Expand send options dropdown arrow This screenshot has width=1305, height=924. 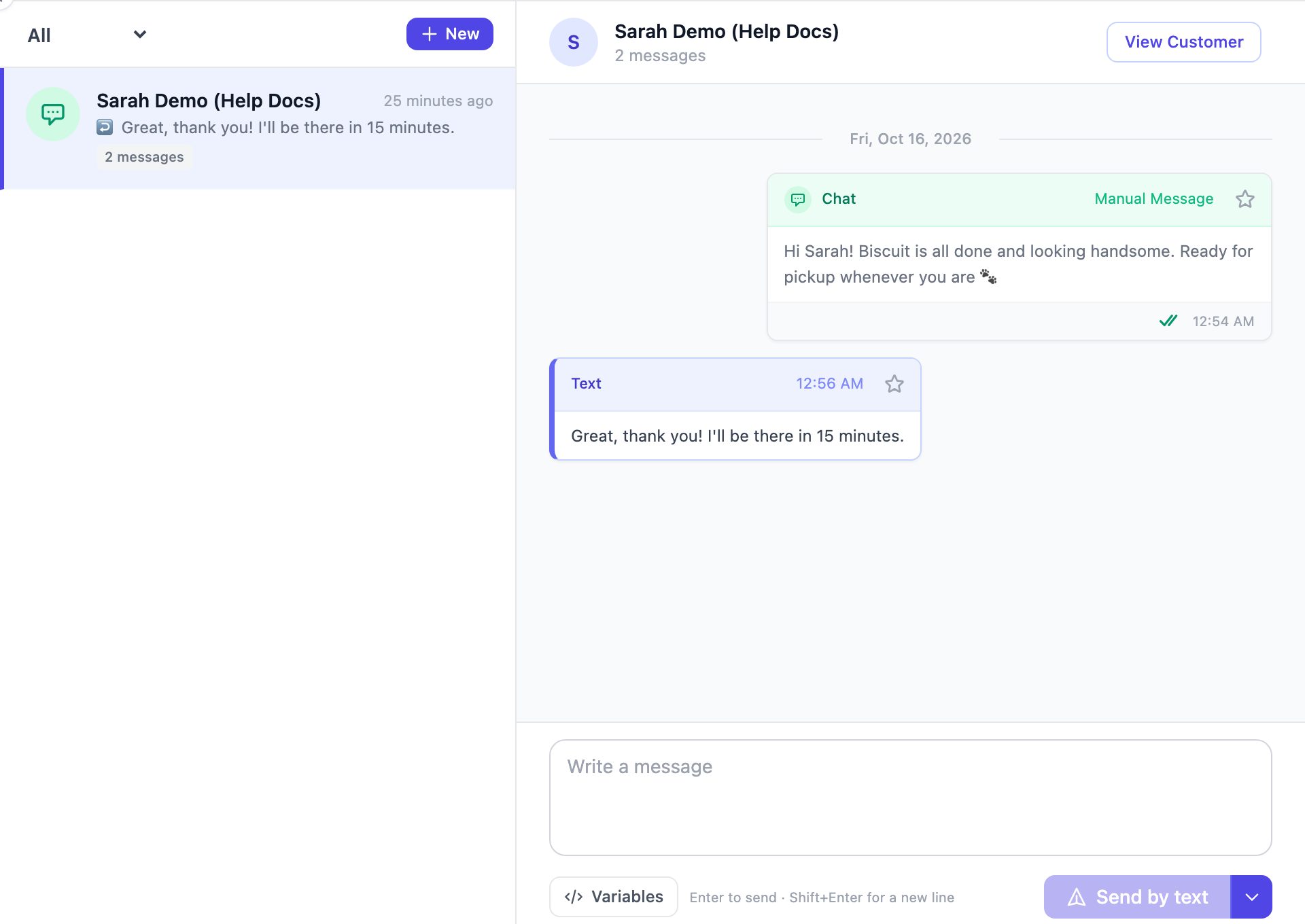click(x=1252, y=897)
